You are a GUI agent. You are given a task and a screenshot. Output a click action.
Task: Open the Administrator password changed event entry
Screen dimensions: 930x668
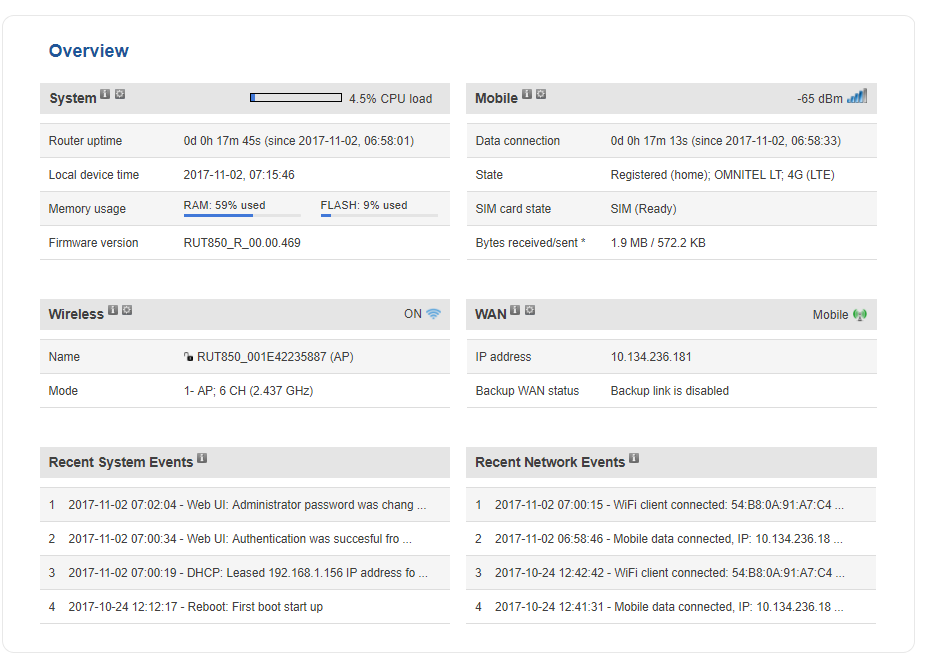pyautogui.click(x=247, y=505)
